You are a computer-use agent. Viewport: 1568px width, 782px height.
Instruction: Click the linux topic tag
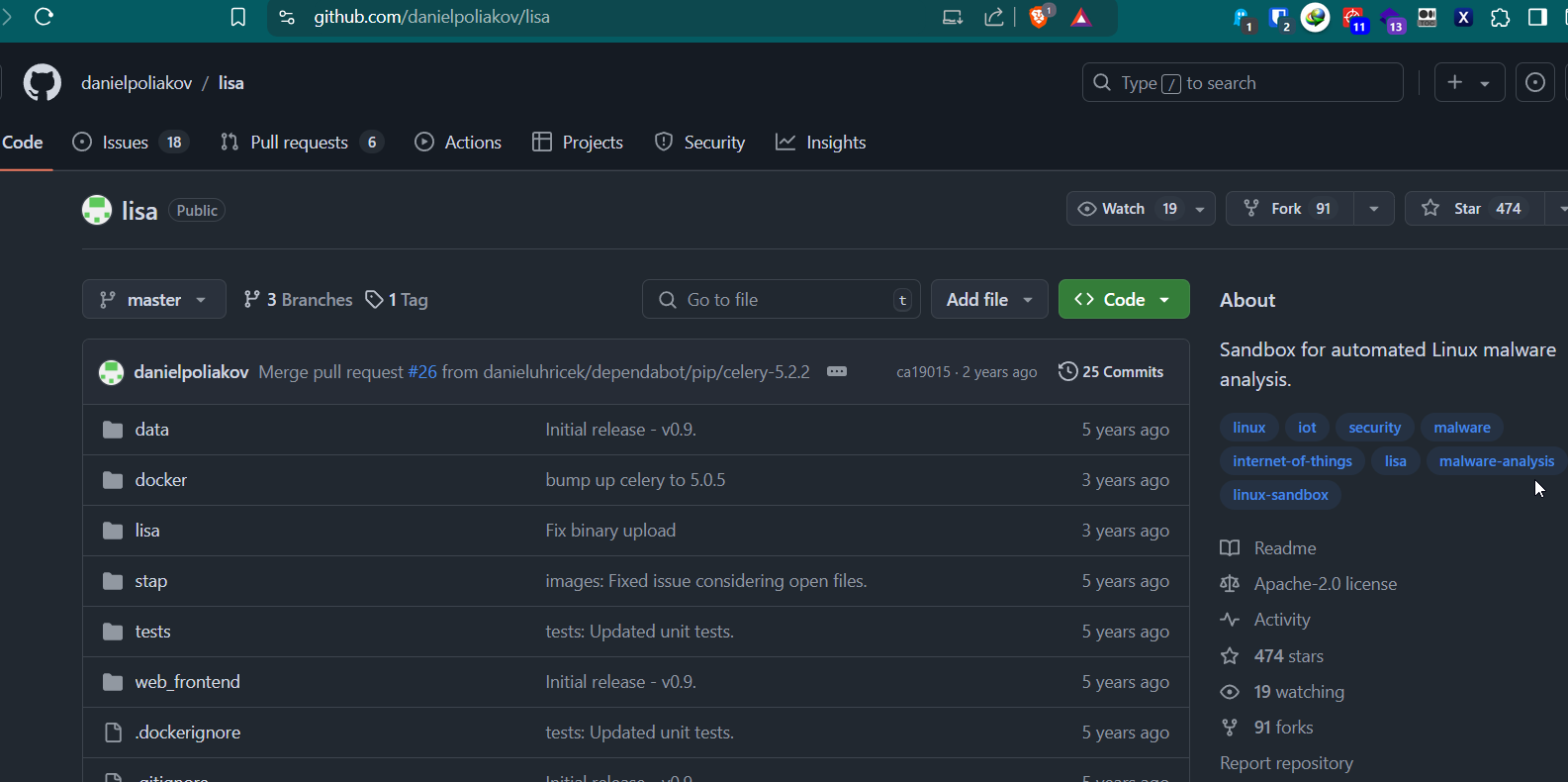point(1249,428)
